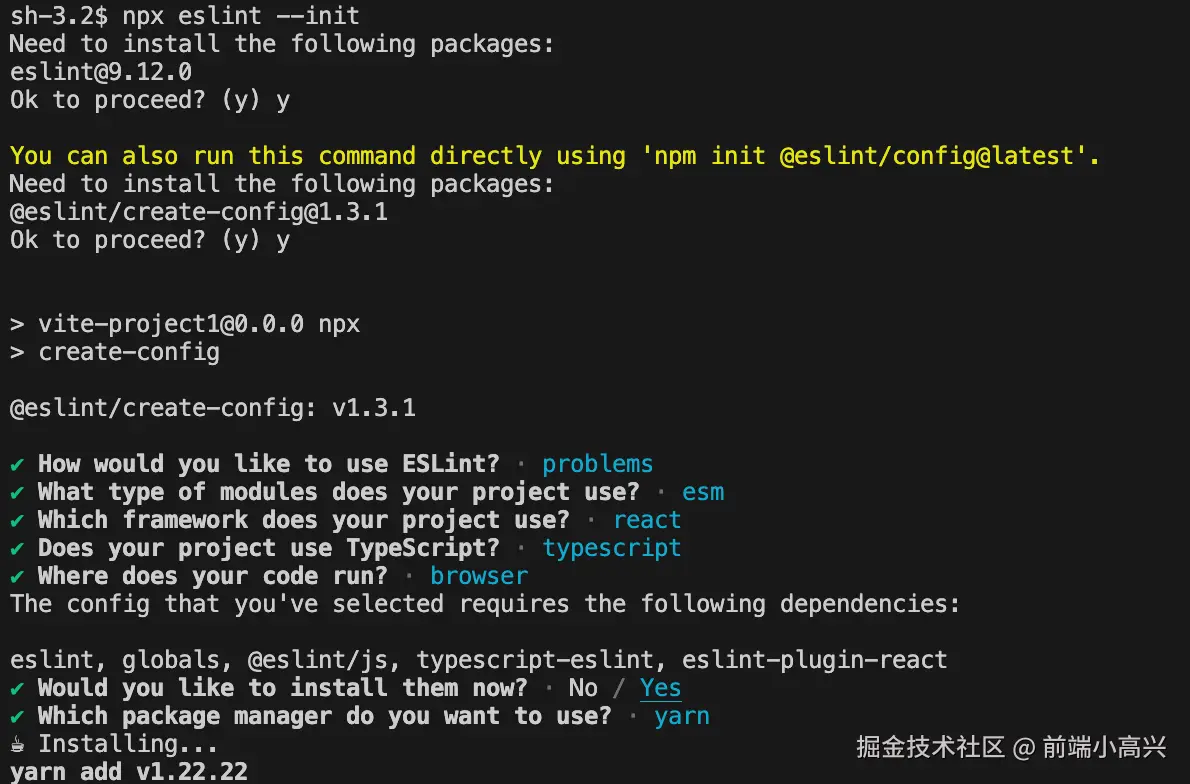Image resolution: width=1190 pixels, height=784 pixels.
Task: Click the 掘金技术社区 watermark text
Action: [x=930, y=746]
